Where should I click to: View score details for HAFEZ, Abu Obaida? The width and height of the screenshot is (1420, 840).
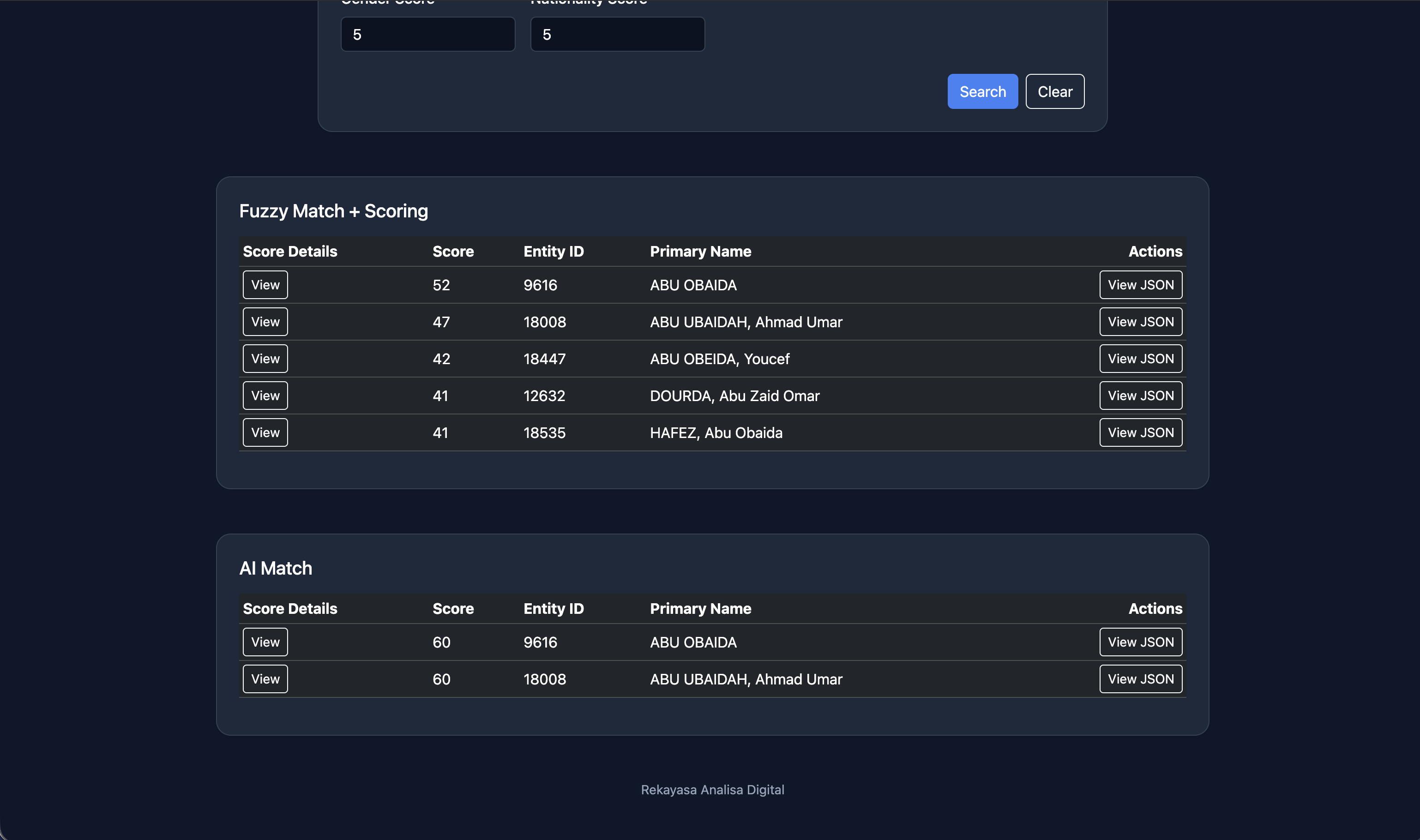coord(265,432)
